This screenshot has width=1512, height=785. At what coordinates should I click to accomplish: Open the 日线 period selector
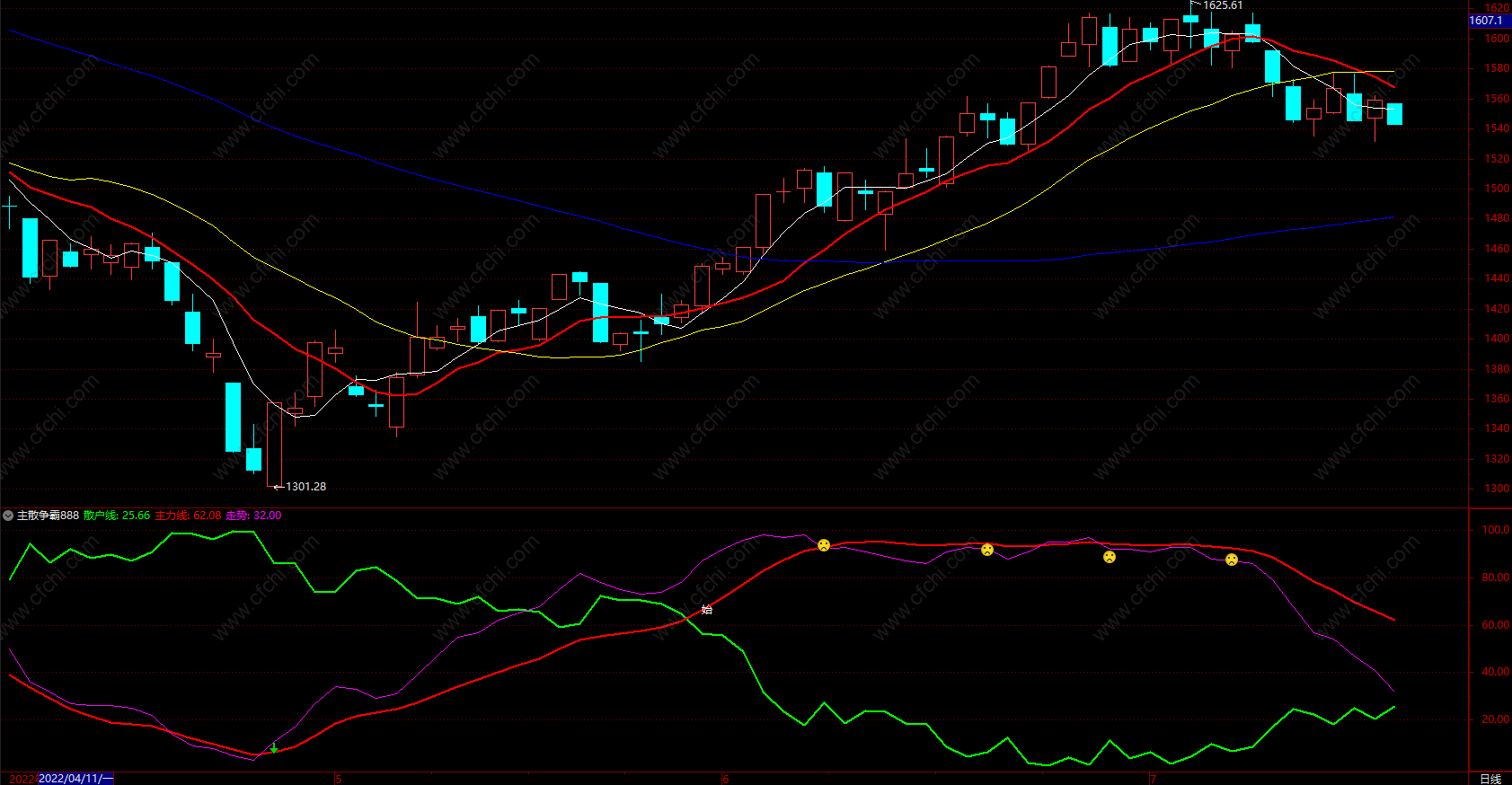(1490, 779)
